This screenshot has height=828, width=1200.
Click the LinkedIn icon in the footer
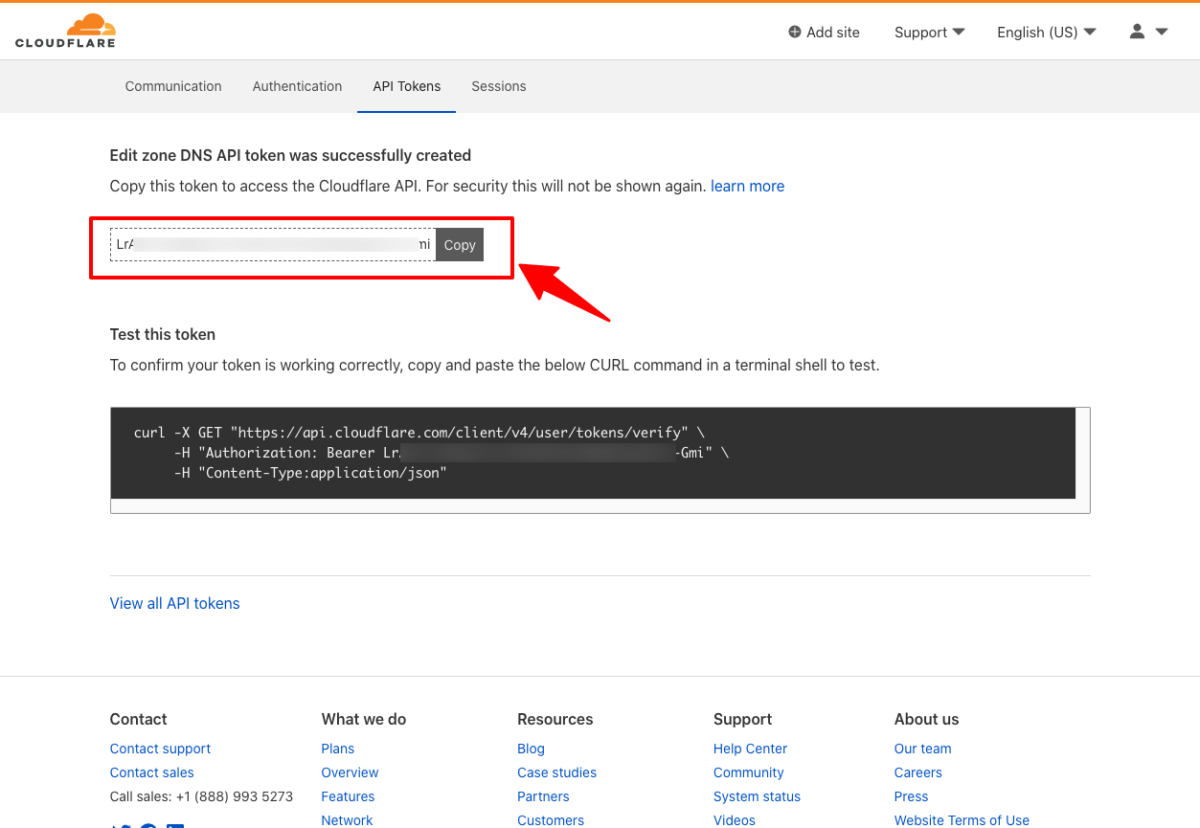pos(175,824)
